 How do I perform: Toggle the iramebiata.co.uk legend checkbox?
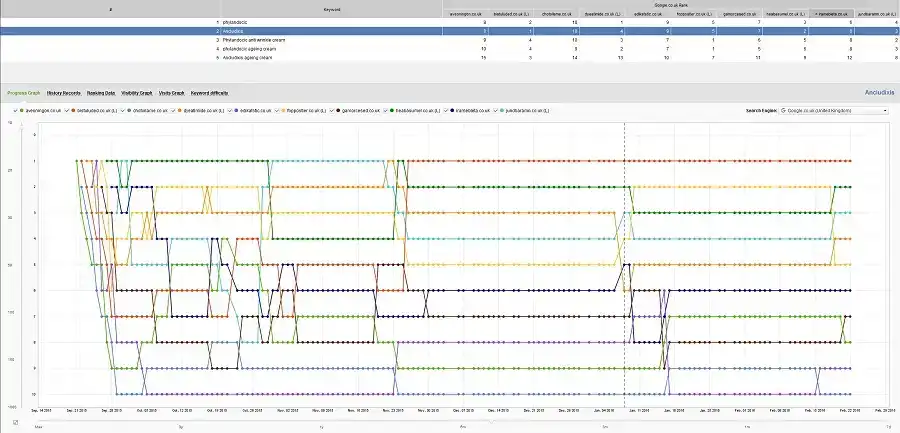tap(447, 110)
